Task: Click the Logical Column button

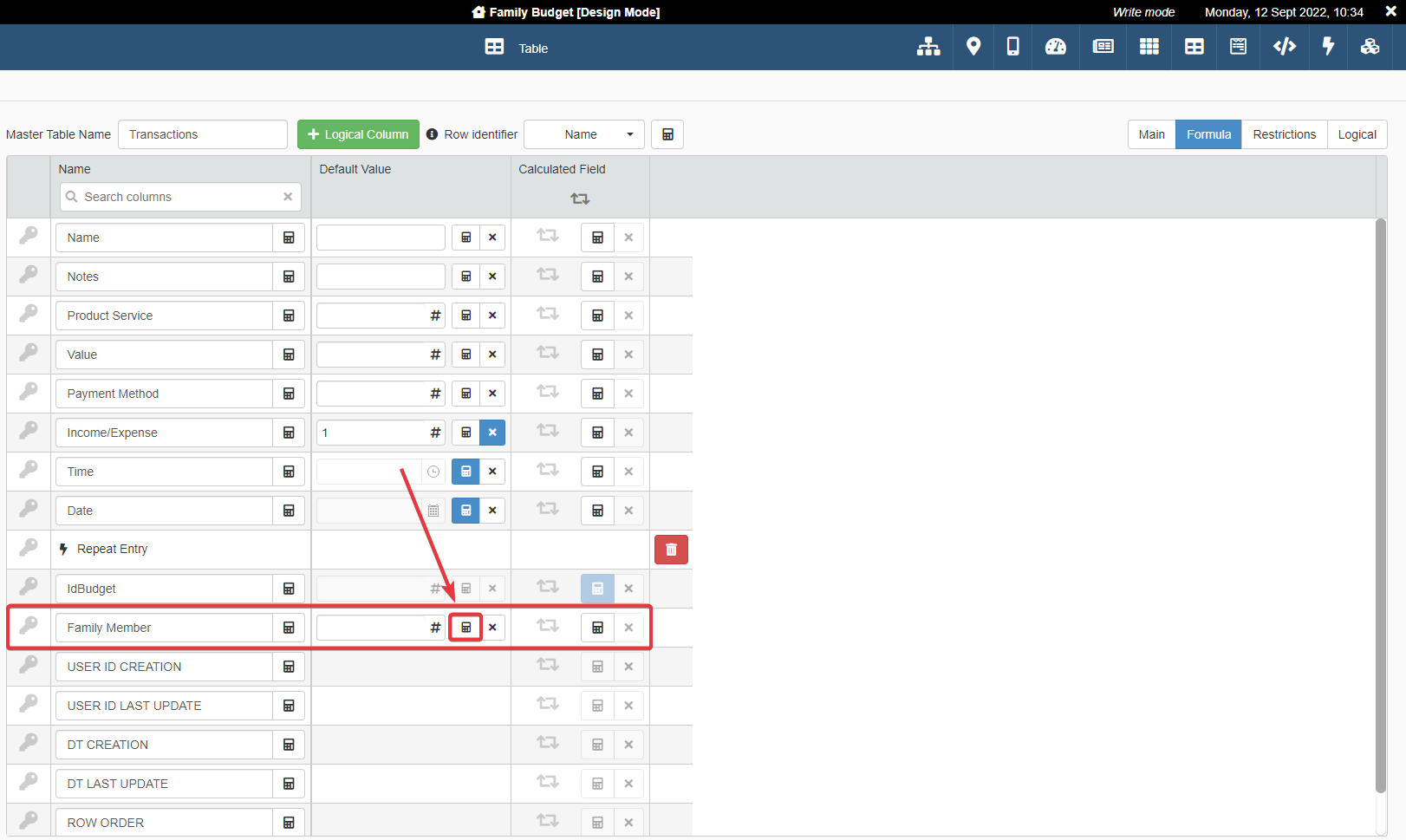Action: coord(358,134)
